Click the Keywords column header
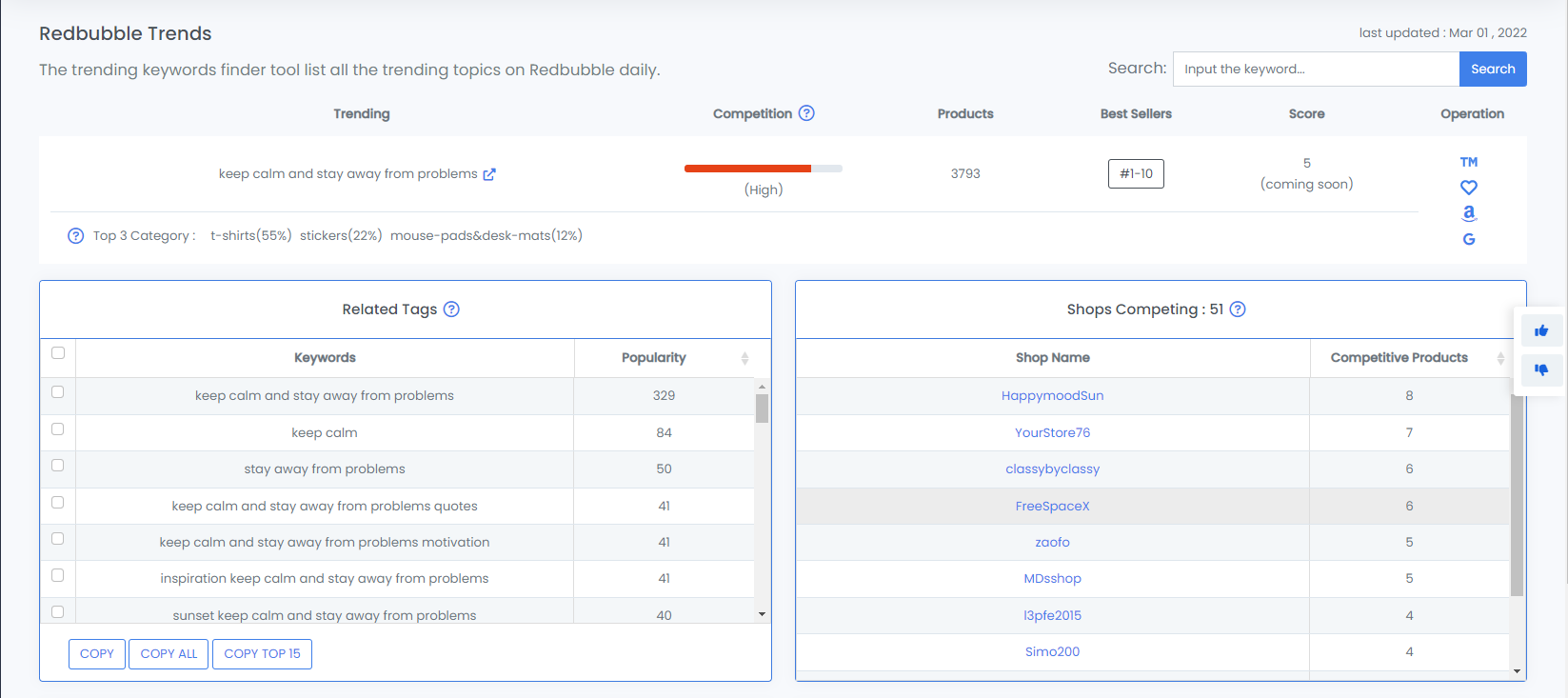Image resolution: width=1568 pixels, height=698 pixels. [x=325, y=358]
